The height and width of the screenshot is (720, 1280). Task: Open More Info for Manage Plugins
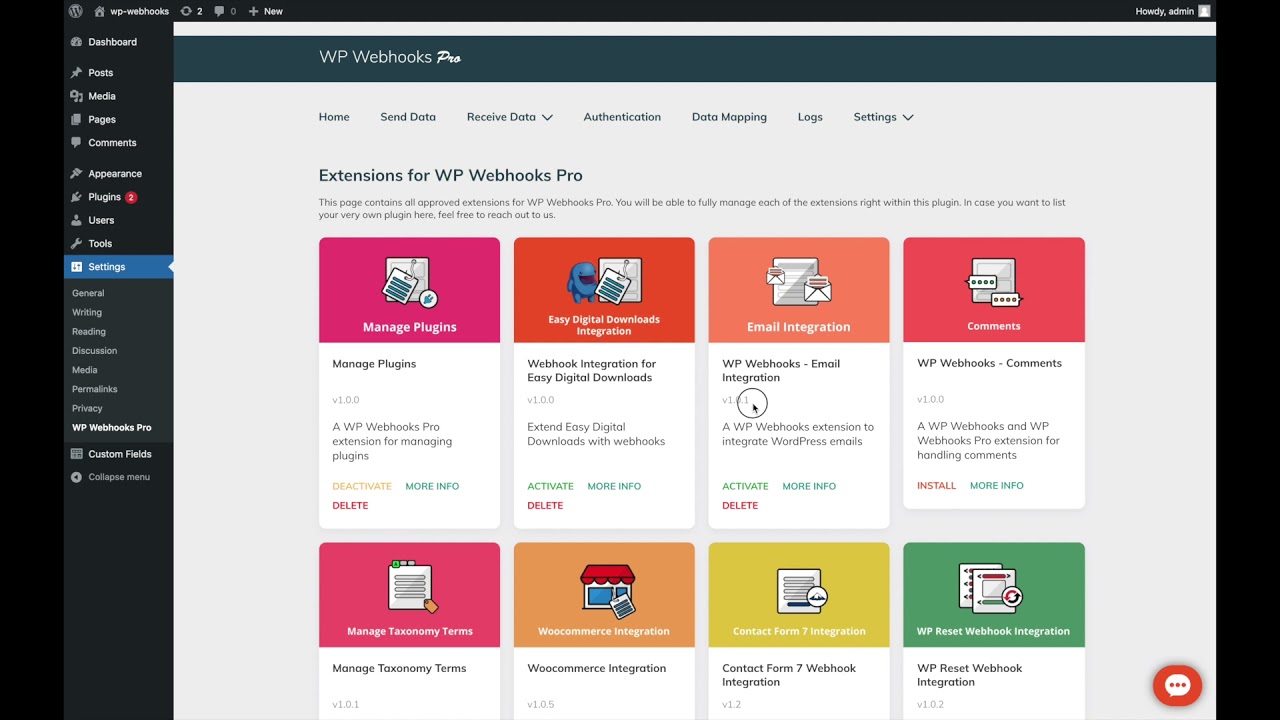tap(432, 486)
